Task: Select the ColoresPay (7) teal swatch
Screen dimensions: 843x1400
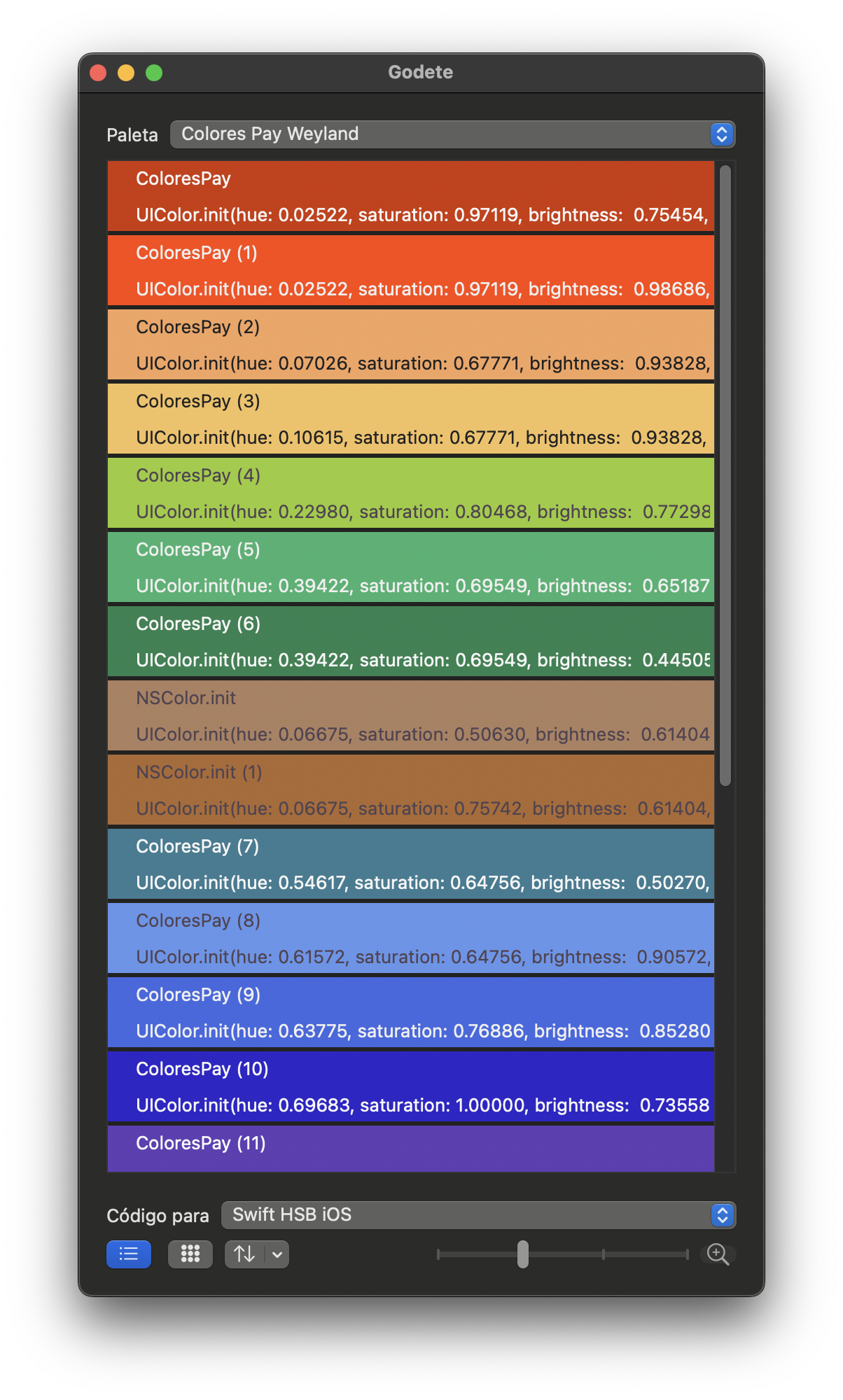Action: [410, 864]
